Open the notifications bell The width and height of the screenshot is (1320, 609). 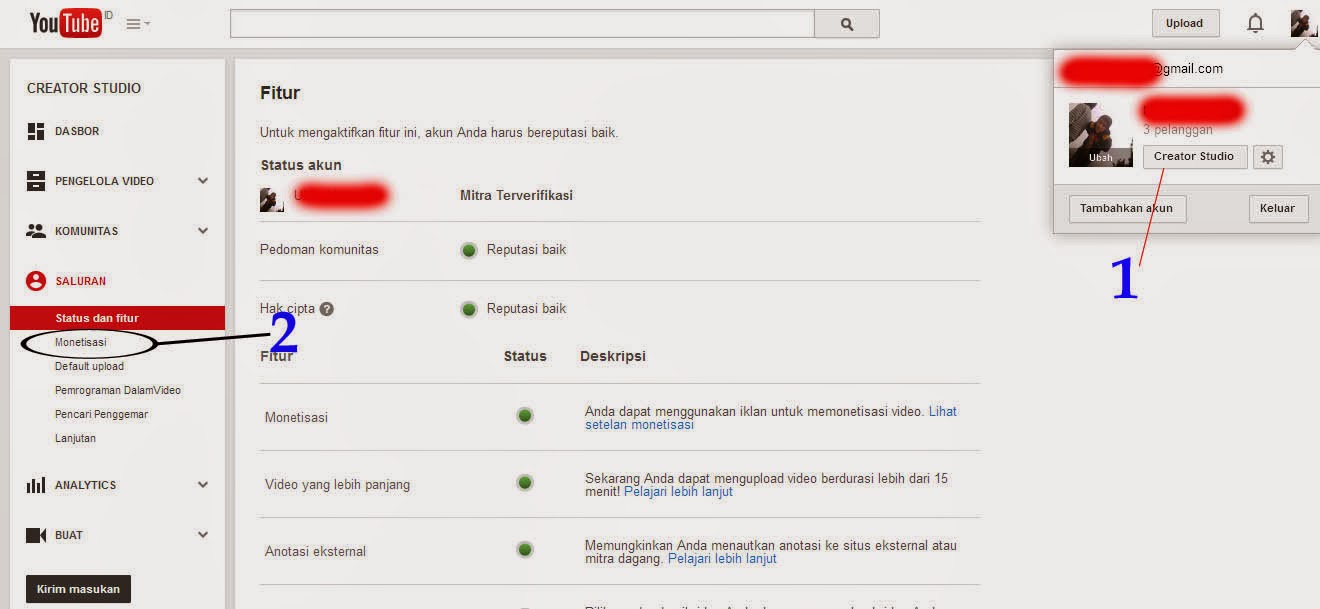click(x=1255, y=23)
